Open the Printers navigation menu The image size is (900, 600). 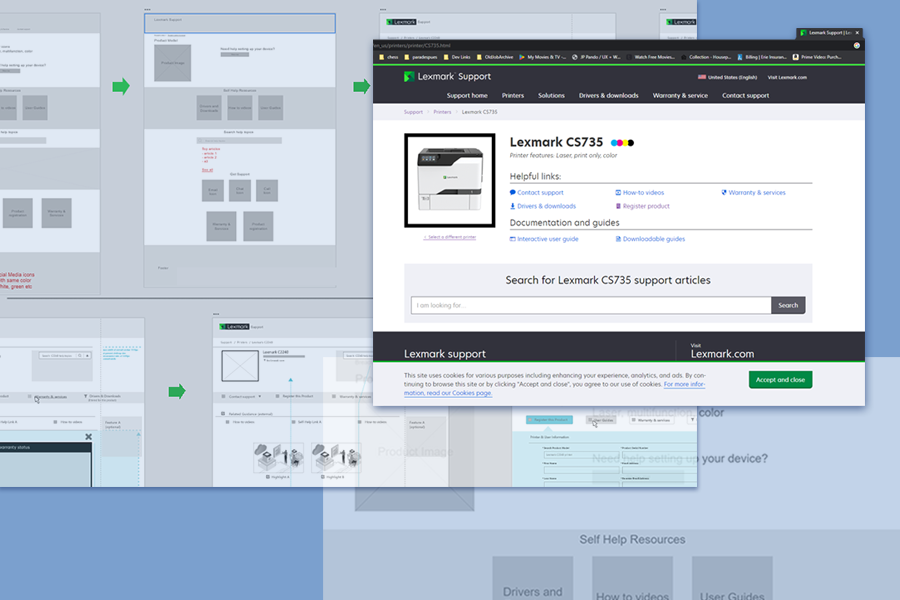pyautogui.click(x=513, y=96)
